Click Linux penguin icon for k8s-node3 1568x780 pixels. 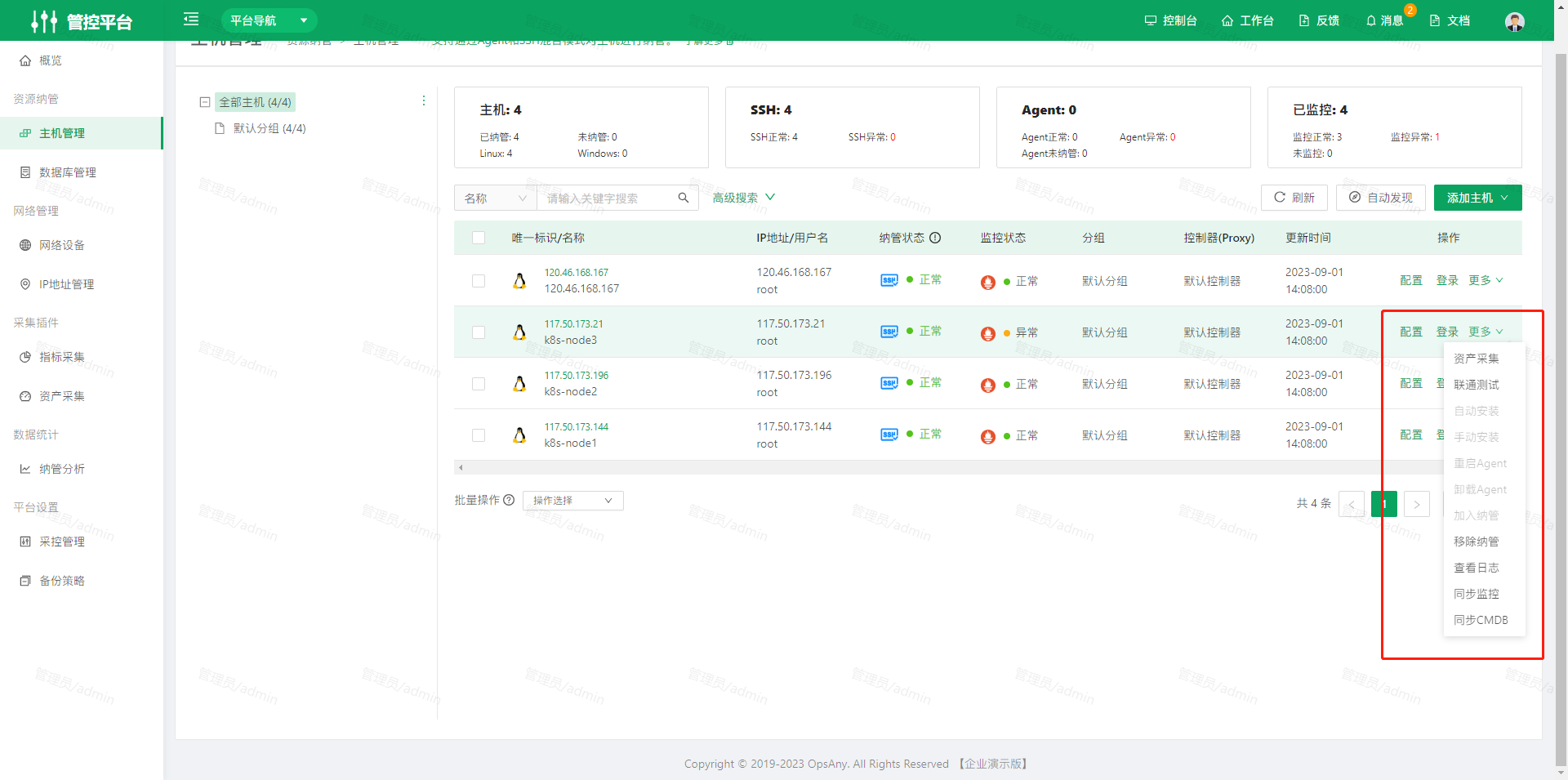point(519,332)
